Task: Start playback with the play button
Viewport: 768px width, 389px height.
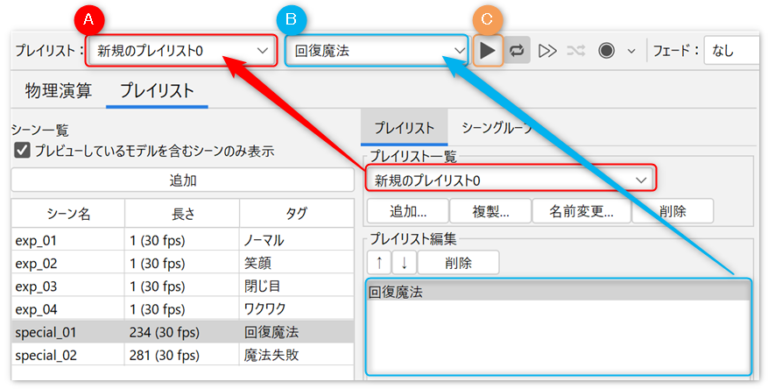Action: [488, 50]
